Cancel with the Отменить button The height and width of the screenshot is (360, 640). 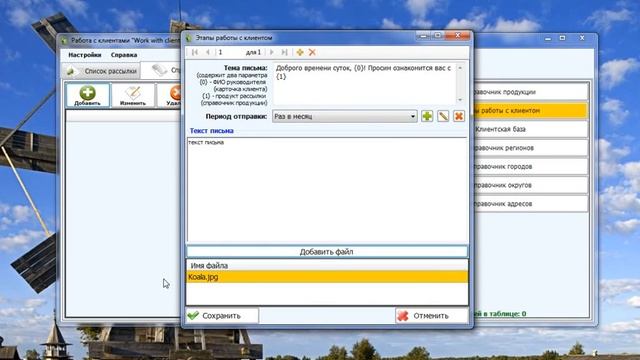point(431,316)
